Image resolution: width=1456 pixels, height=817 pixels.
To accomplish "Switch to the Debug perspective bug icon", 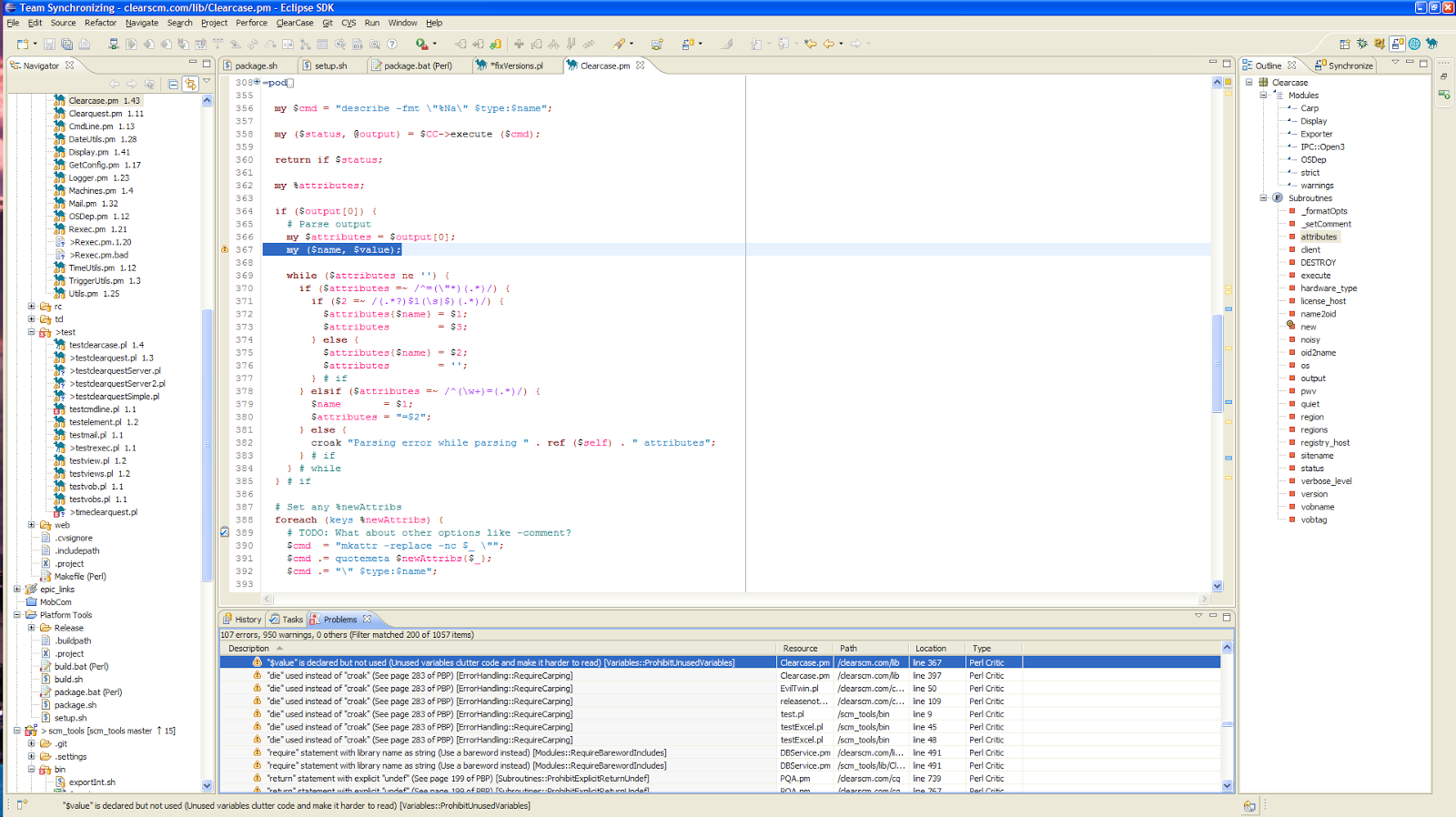I will pyautogui.click(x=1362, y=44).
